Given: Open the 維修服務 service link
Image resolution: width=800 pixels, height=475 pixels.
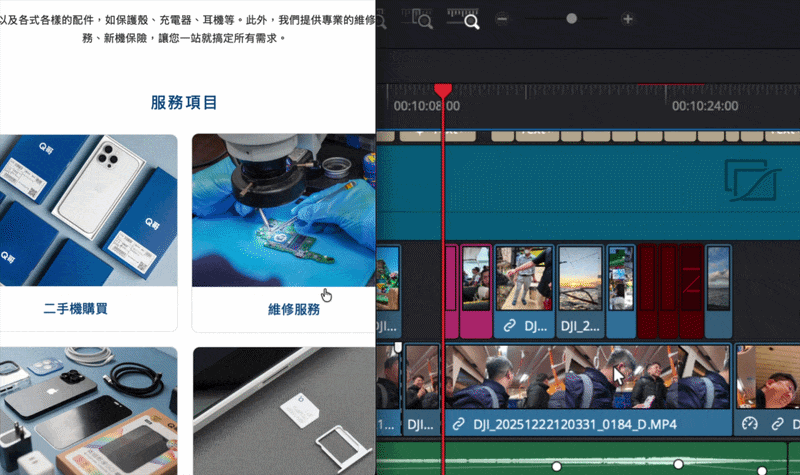Looking at the screenshot, I should 294,309.
